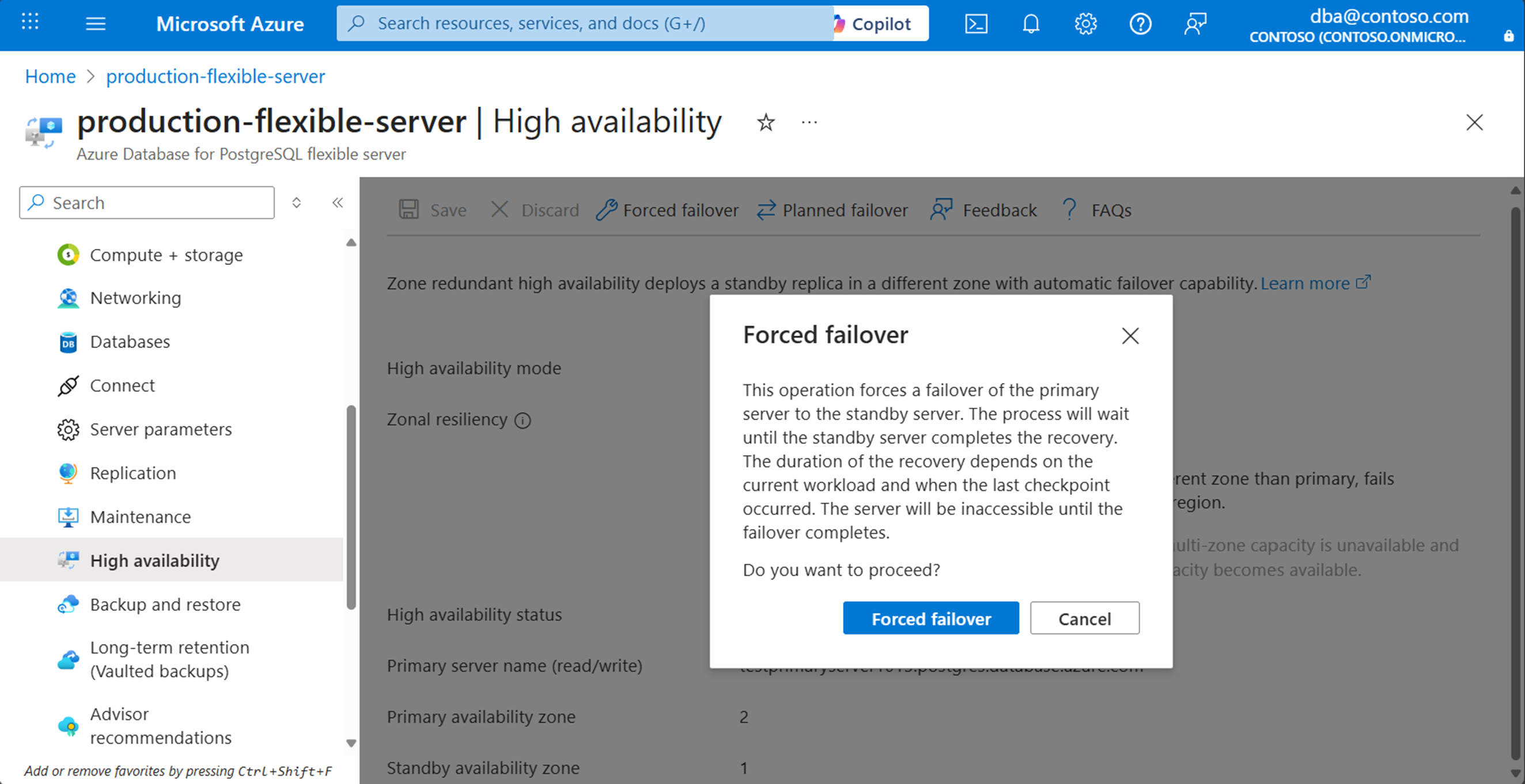The image size is (1525, 784).
Task: Open the ellipsis more options menu
Action: [809, 123]
